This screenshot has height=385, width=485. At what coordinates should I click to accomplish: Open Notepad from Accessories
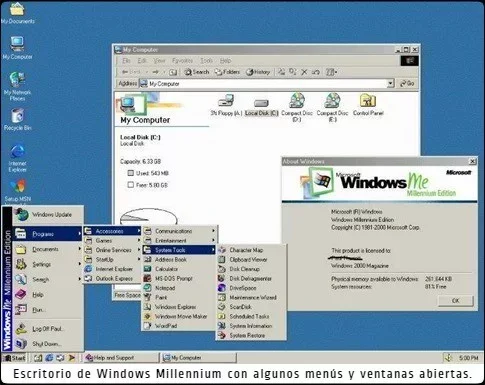(x=179, y=288)
